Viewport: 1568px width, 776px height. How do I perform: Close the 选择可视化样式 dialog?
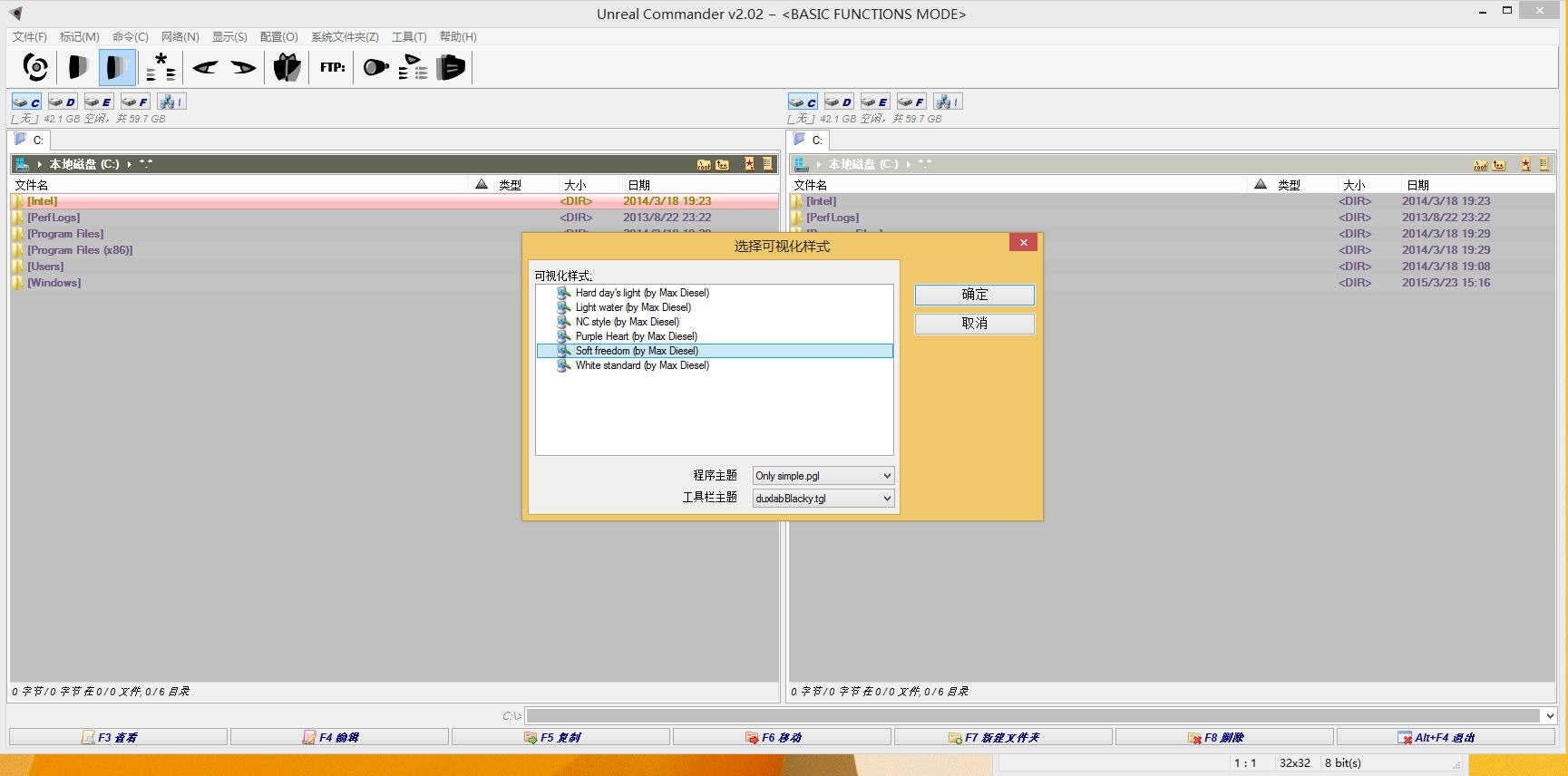click(1023, 242)
